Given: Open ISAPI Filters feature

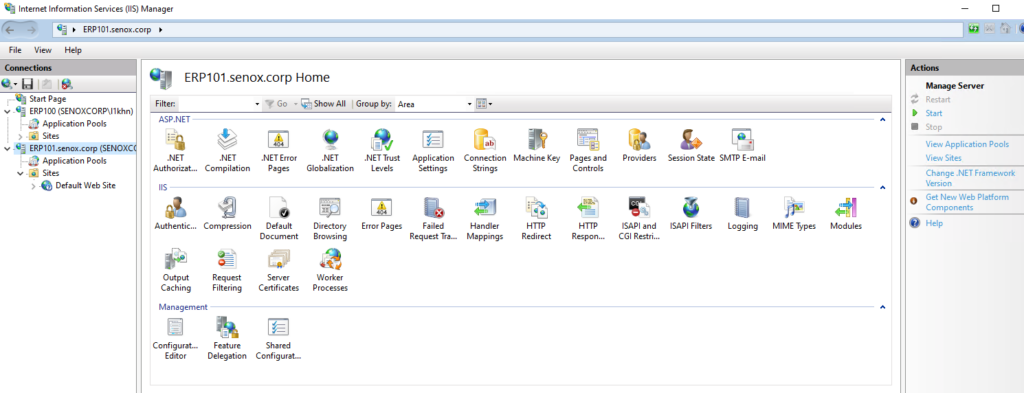Looking at the screenshot, I should (x=691, y=213).
